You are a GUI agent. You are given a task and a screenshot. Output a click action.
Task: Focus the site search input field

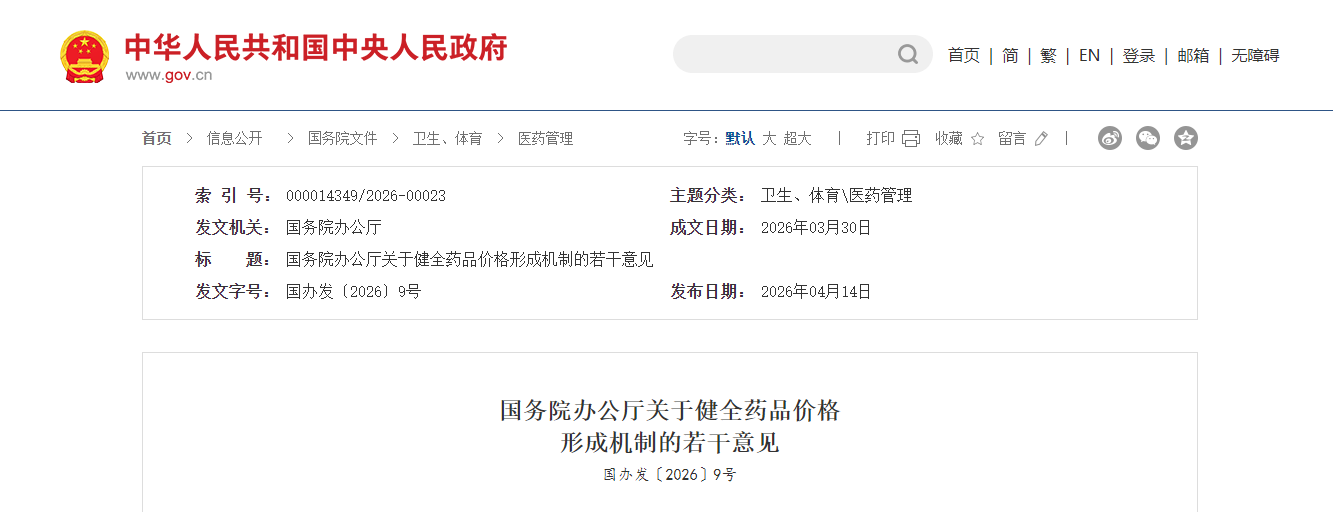click(x=785, y=54)
